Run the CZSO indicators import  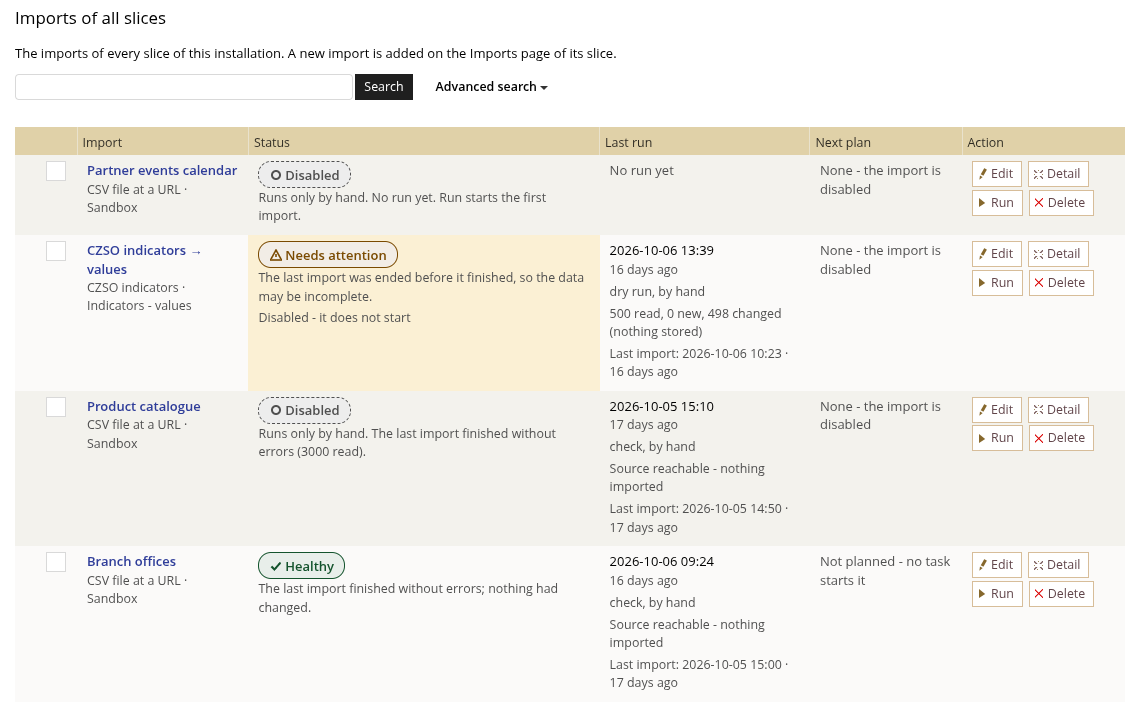coord(997,283)
